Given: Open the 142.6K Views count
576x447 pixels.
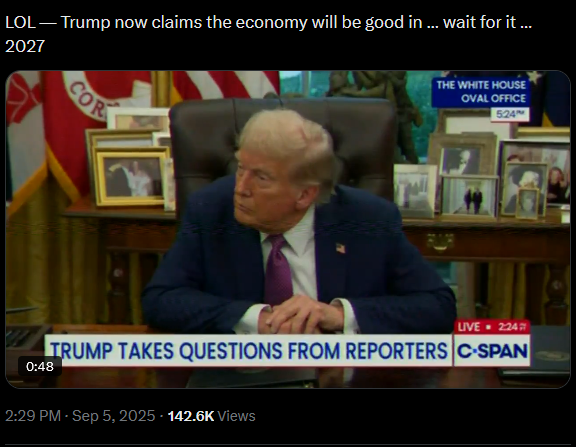Looking at the screenshot, I should pyautogui.click(x=211, y=416).
